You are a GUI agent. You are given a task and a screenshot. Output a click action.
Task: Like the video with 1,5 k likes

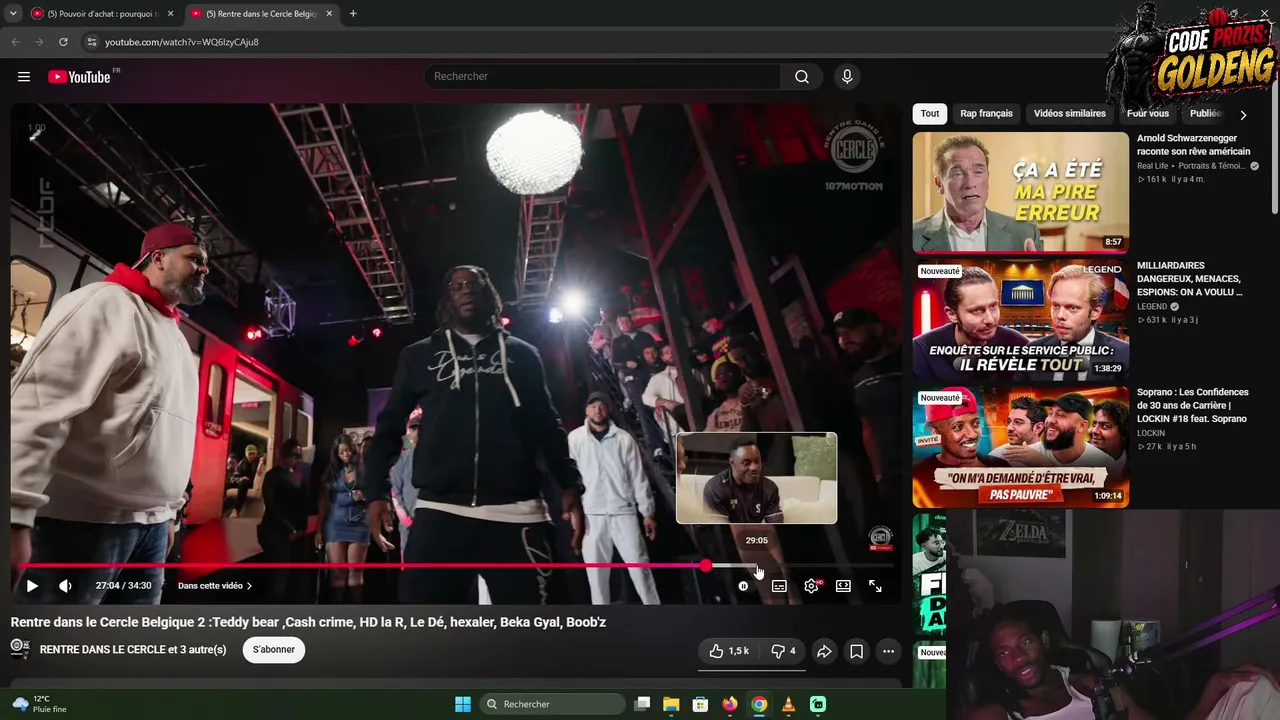(x=729, y=651)
